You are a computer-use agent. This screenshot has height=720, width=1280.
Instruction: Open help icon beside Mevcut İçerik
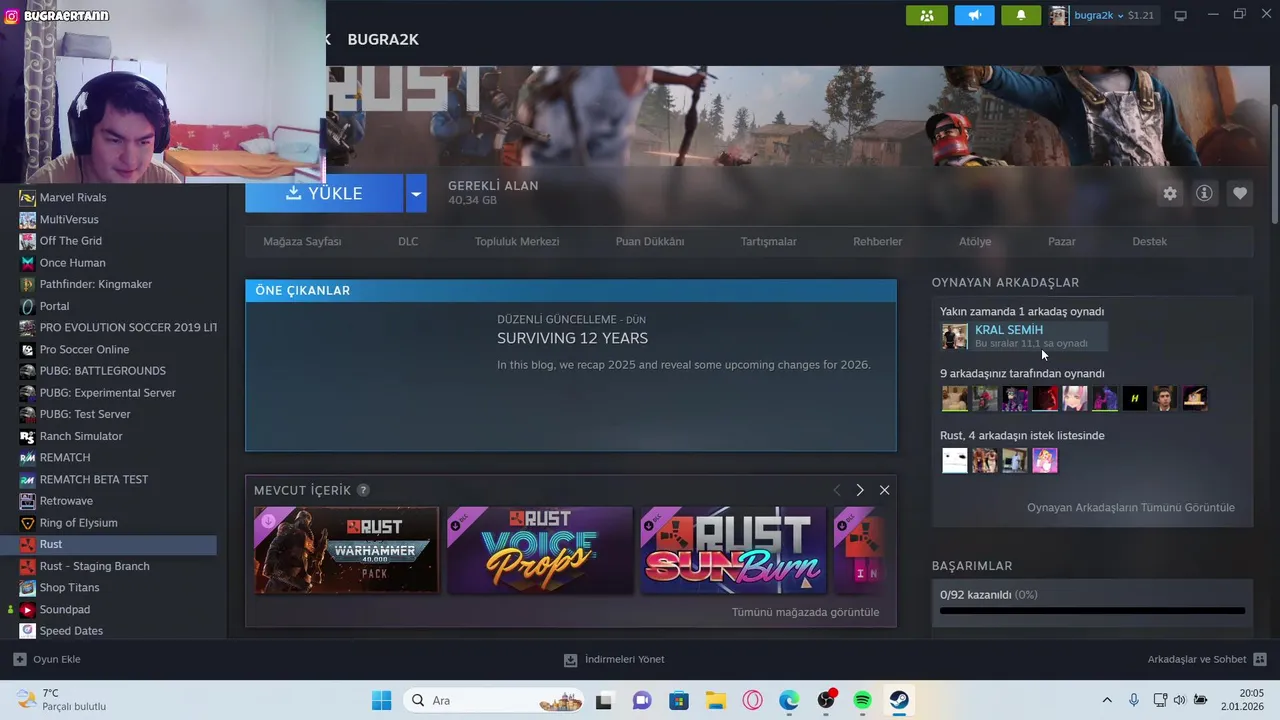(363, 490)
